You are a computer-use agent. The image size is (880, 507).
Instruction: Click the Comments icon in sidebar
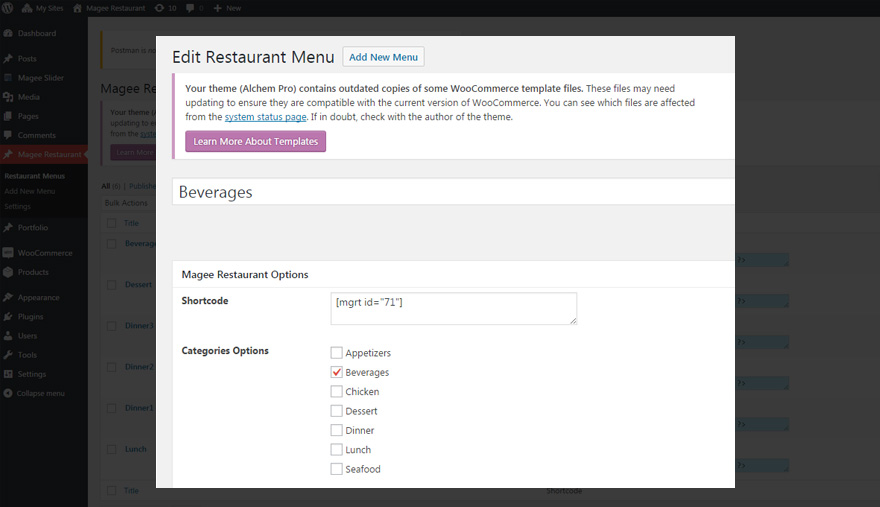tap(8, 135)
